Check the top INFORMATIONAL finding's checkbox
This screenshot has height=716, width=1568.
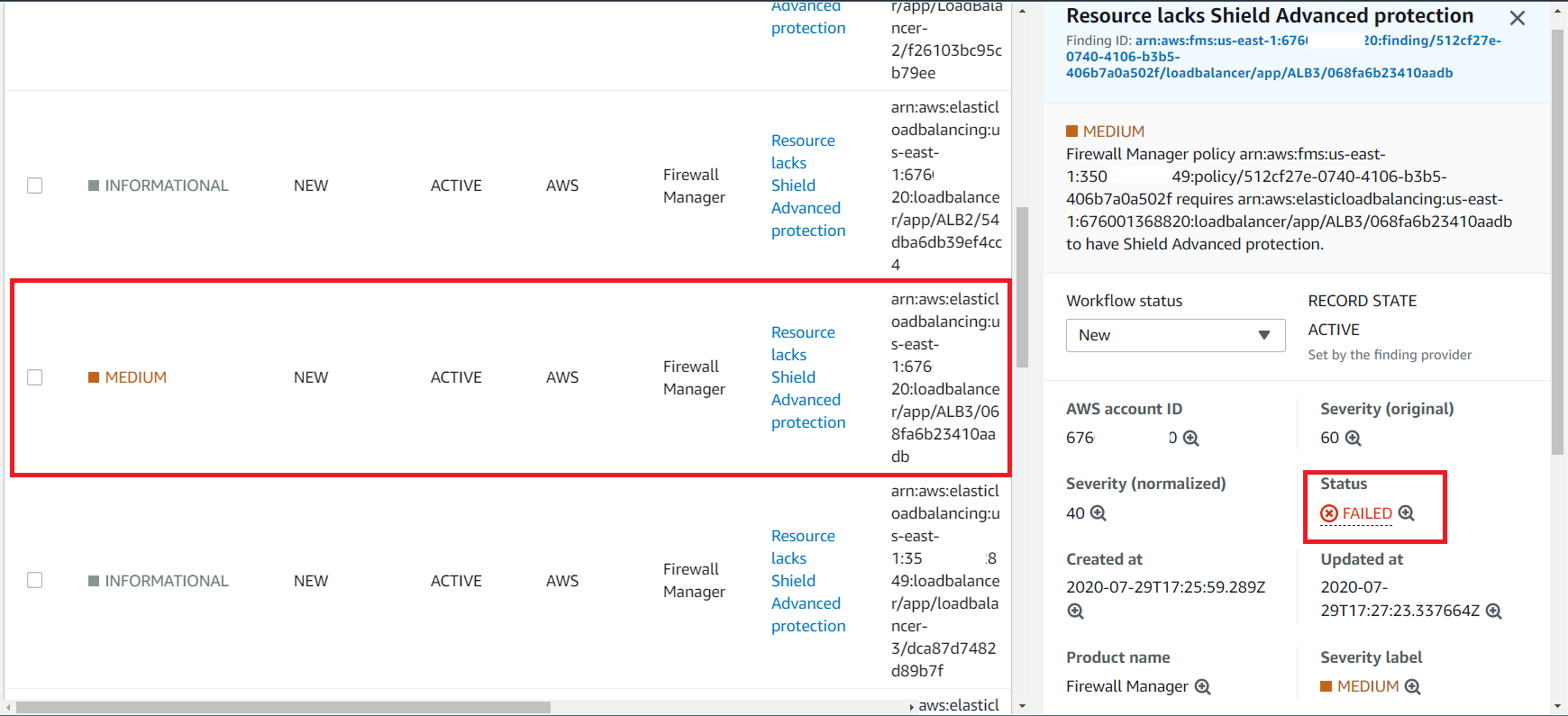(x=34, y=186)
